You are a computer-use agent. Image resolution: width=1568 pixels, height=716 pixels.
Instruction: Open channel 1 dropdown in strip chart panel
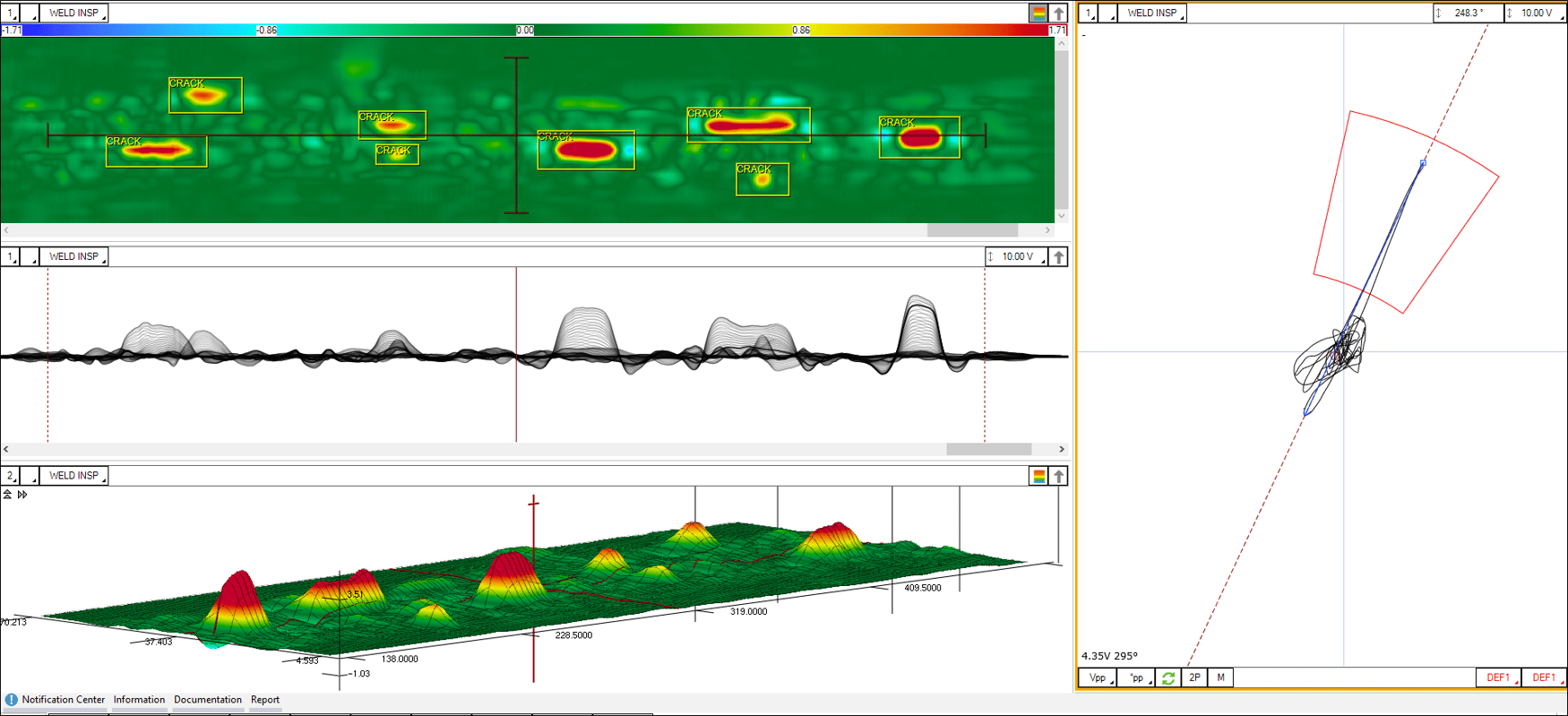click(x=10, y=257)
